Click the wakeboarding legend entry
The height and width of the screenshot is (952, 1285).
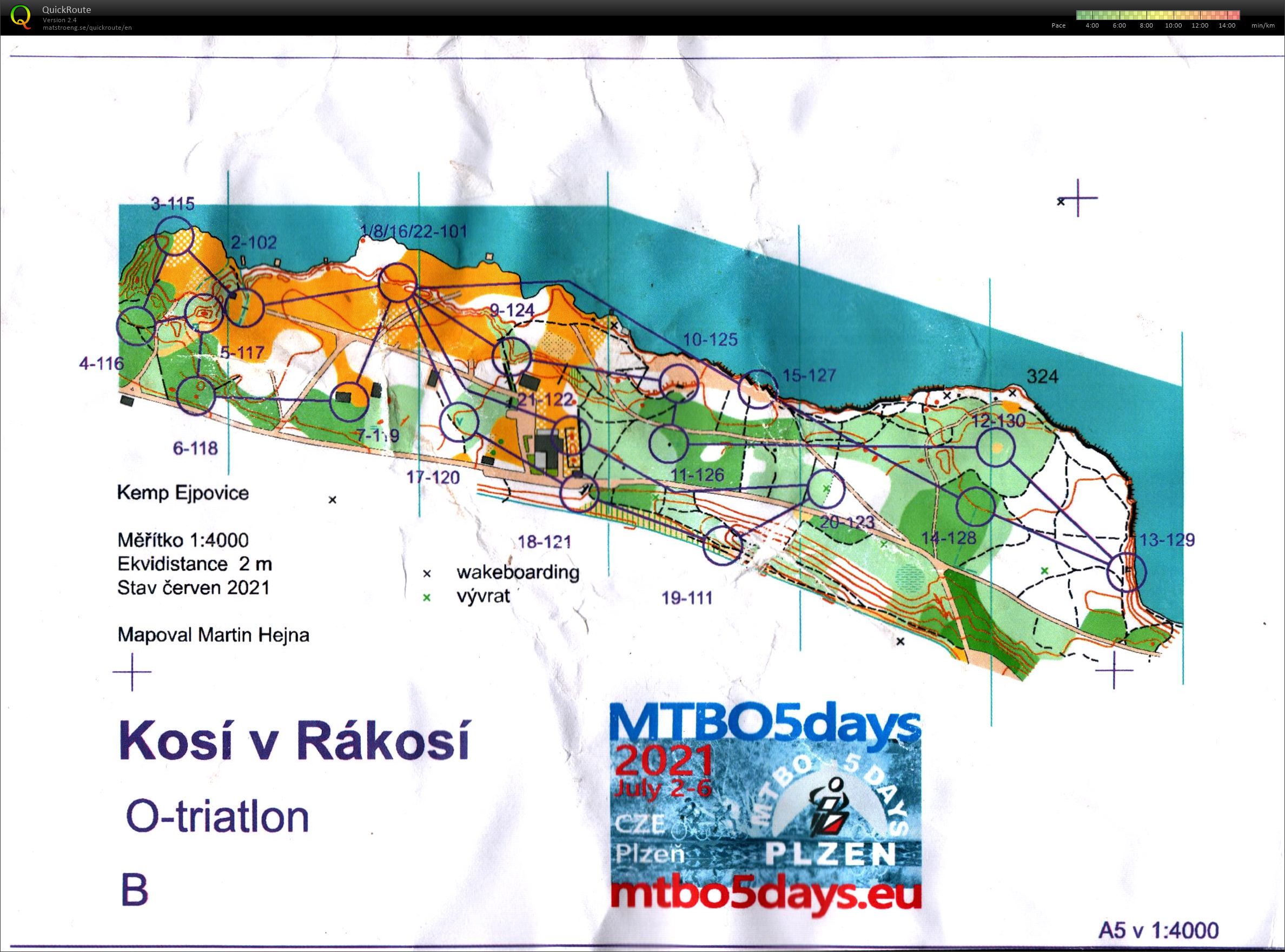(518, 572)
